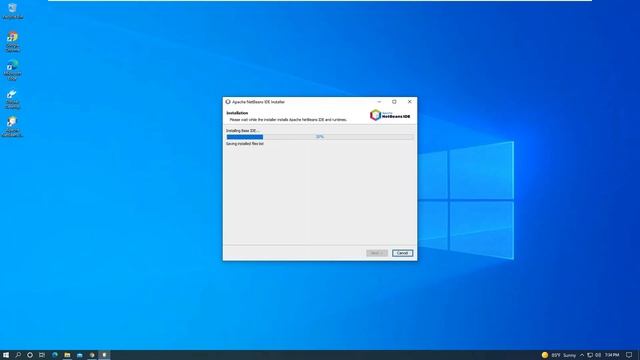Open the Action Center notifications
The image size is (640, 360).
click(629, 355)
